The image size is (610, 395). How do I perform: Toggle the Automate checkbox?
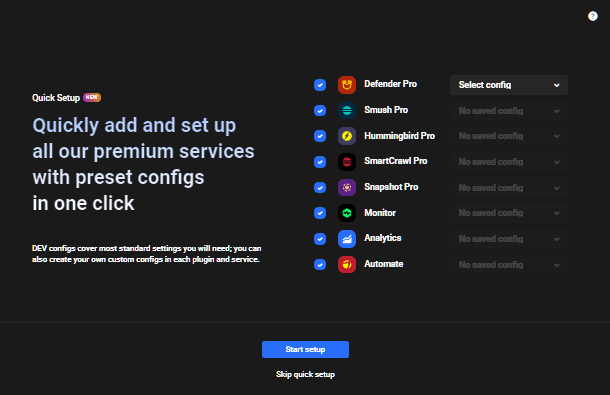point(320,265)
